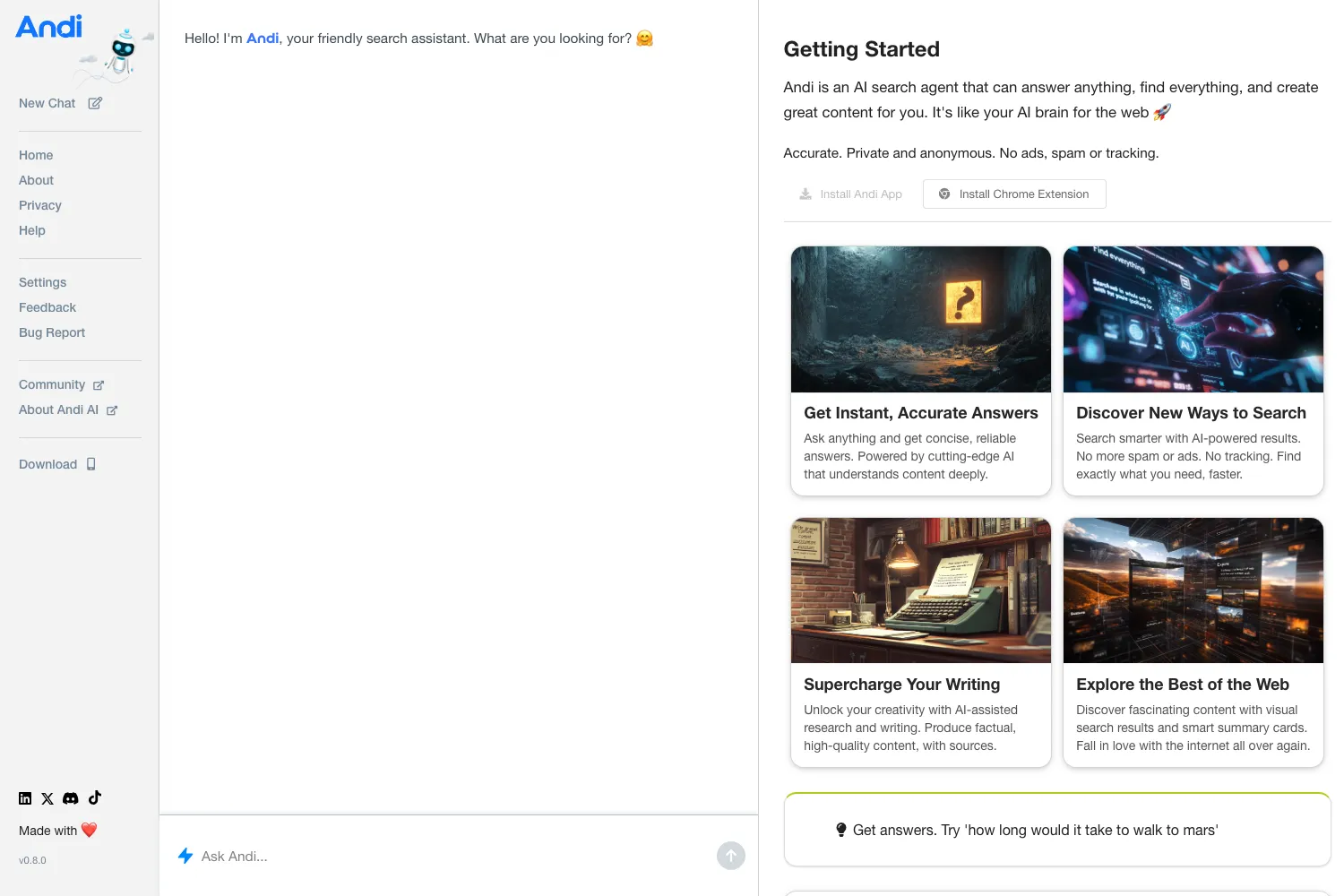The width and height of the screenshot is (1344, 896).
Task: Click Install Chrome Extension button
Action: tap(1014, 194)
